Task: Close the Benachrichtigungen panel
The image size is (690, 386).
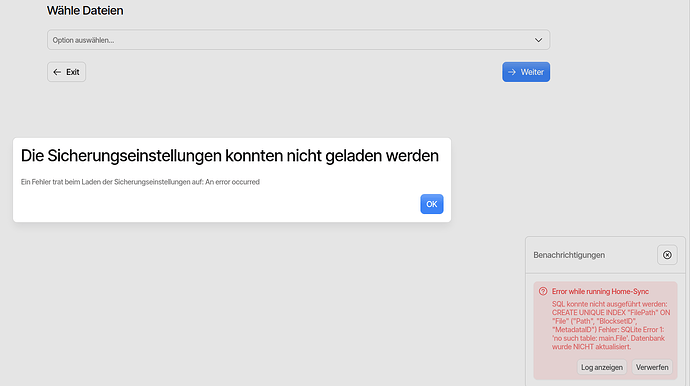Action: point(667,255)
